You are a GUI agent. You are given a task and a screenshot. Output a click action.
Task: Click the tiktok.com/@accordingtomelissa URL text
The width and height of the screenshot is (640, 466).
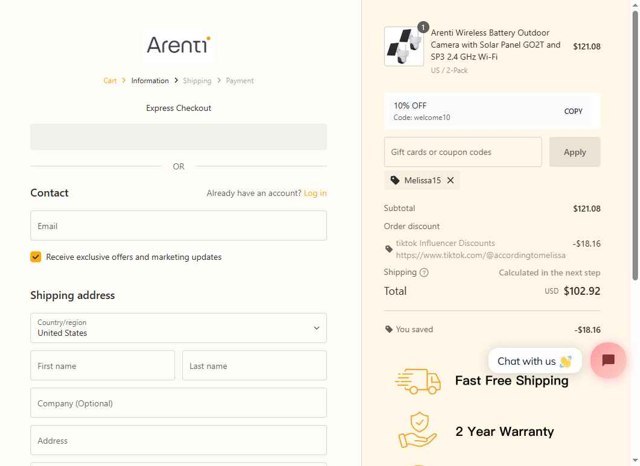[x=480, y=255]
